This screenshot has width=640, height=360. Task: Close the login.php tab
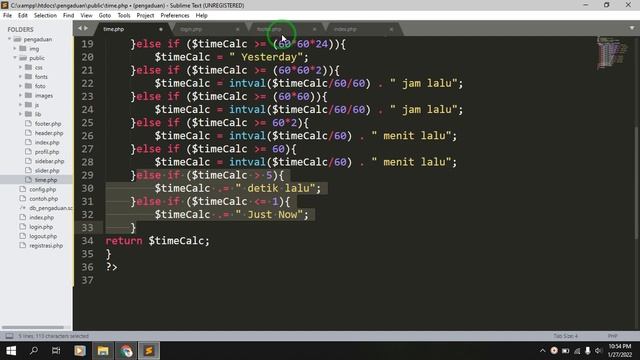point(237,29)
